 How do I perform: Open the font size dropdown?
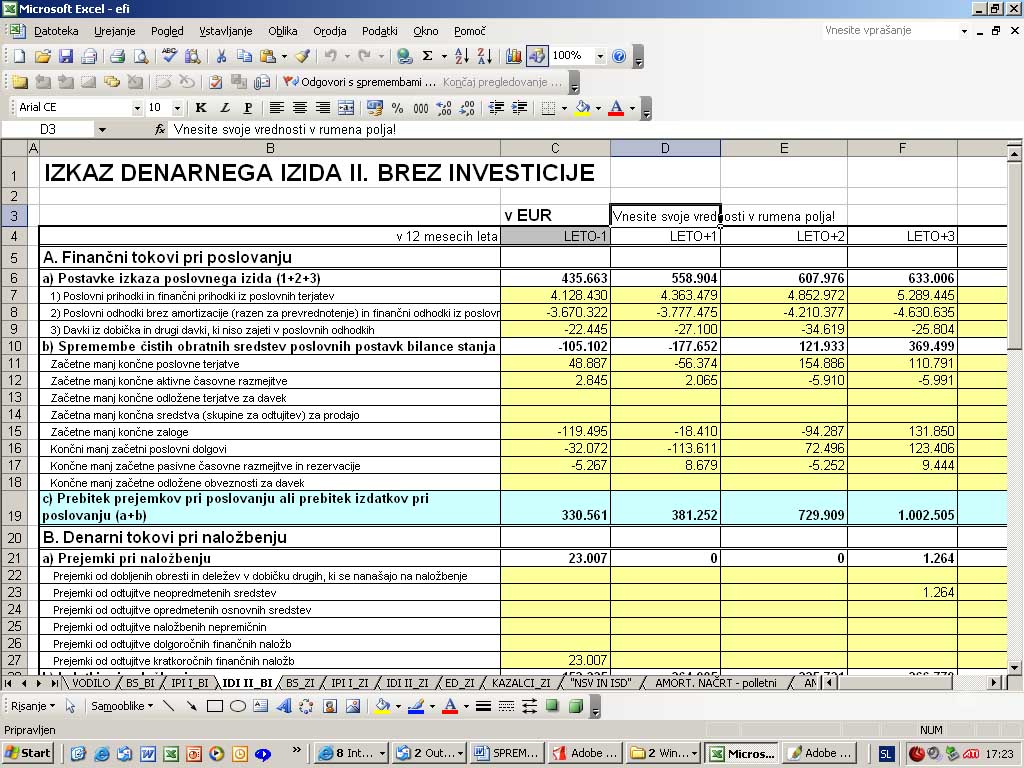pyautogui.click(x=178, y=108)
